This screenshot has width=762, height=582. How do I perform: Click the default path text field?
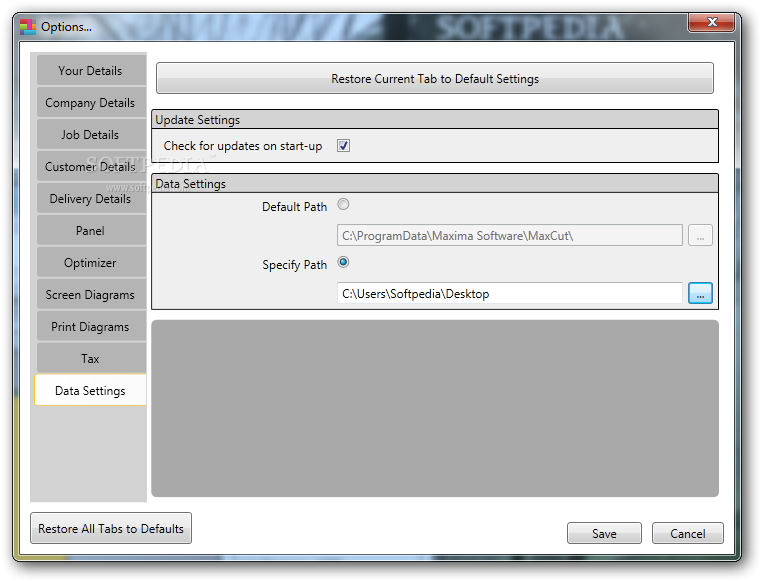pos(510,236)
